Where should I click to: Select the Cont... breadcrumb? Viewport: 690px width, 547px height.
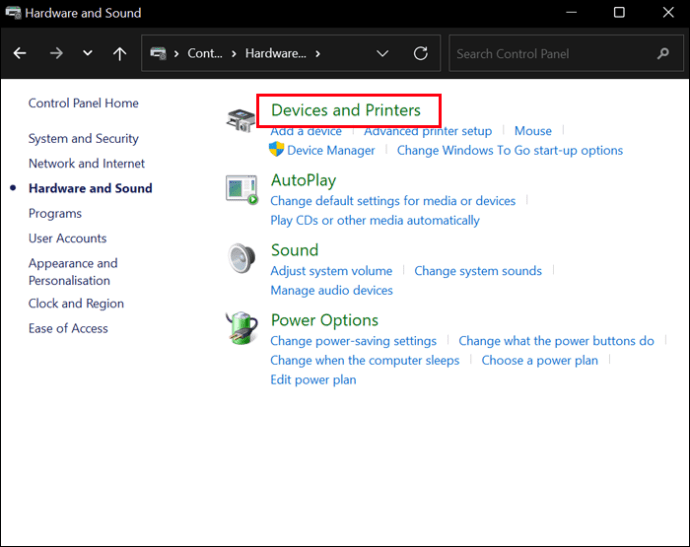[x=205, y=53]
